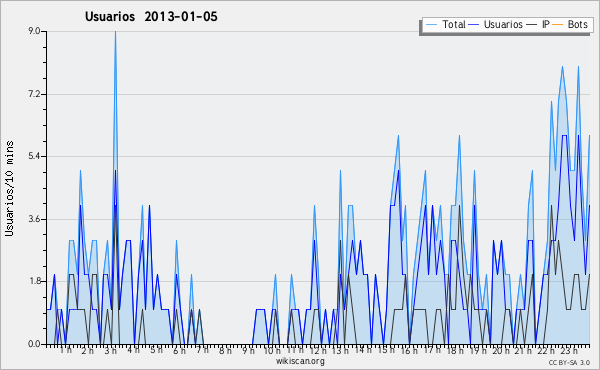600x370 pixels.
Task: Click the y-axis value 3.6
Action: tap(34, 219)
